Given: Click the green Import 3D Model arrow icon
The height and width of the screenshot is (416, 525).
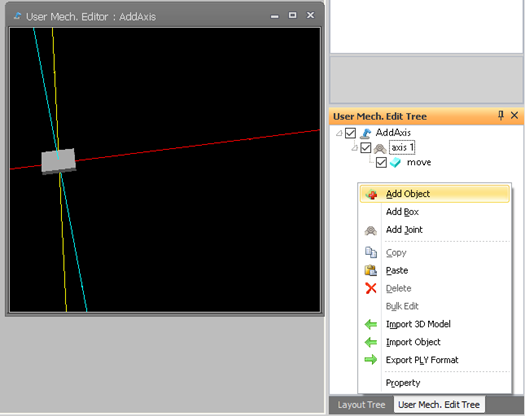Looking at the screenshot, I should pyautogui.click(x=371, y=324).
